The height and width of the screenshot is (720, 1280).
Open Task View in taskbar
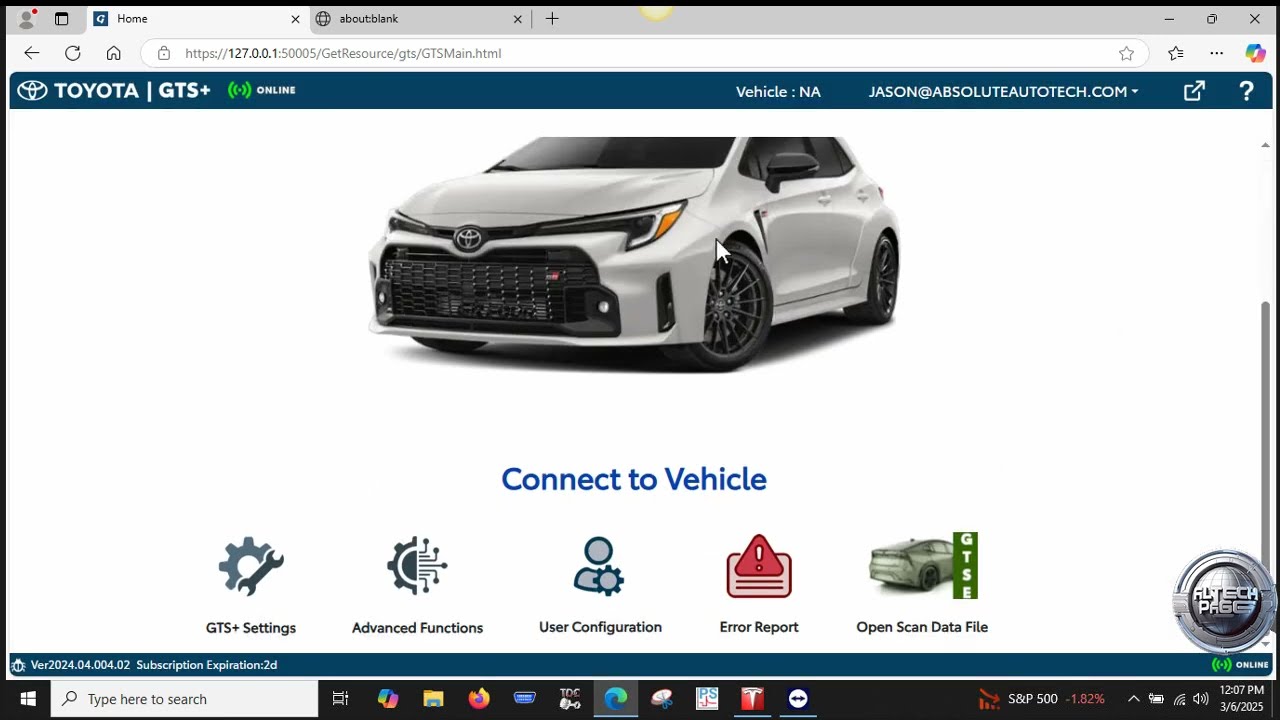click(x=340, y=699)
